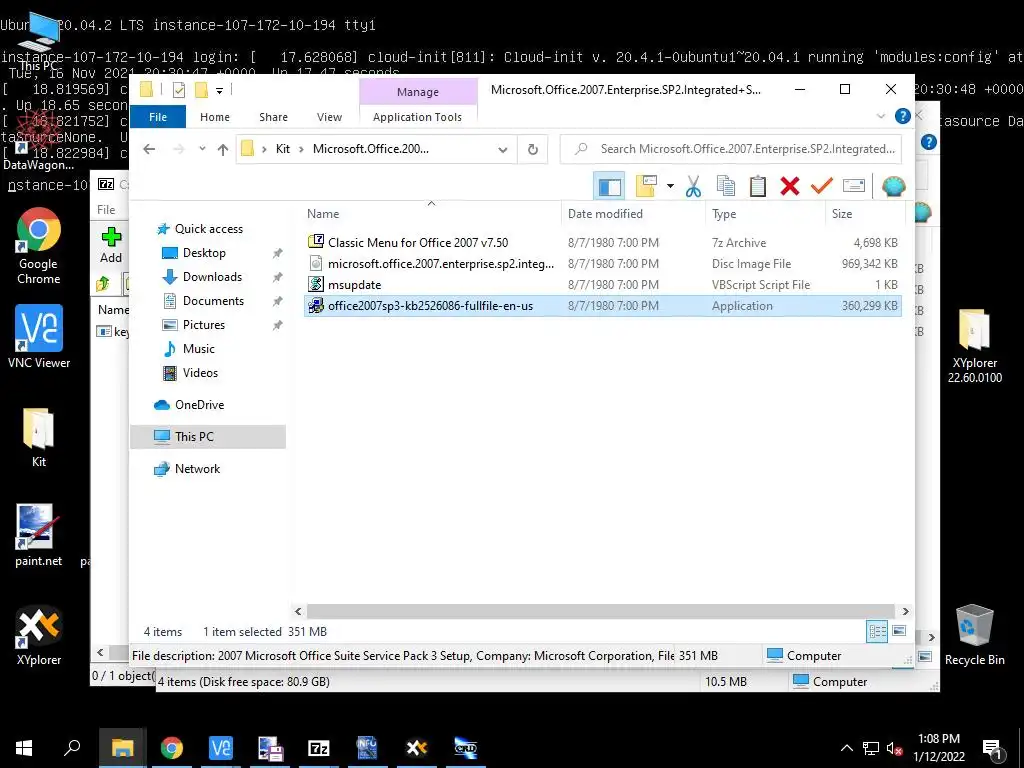Viewport: 1024px width, 768px height.
Task: Open Documents in the navigation pane
Action: tap(213, 301)
